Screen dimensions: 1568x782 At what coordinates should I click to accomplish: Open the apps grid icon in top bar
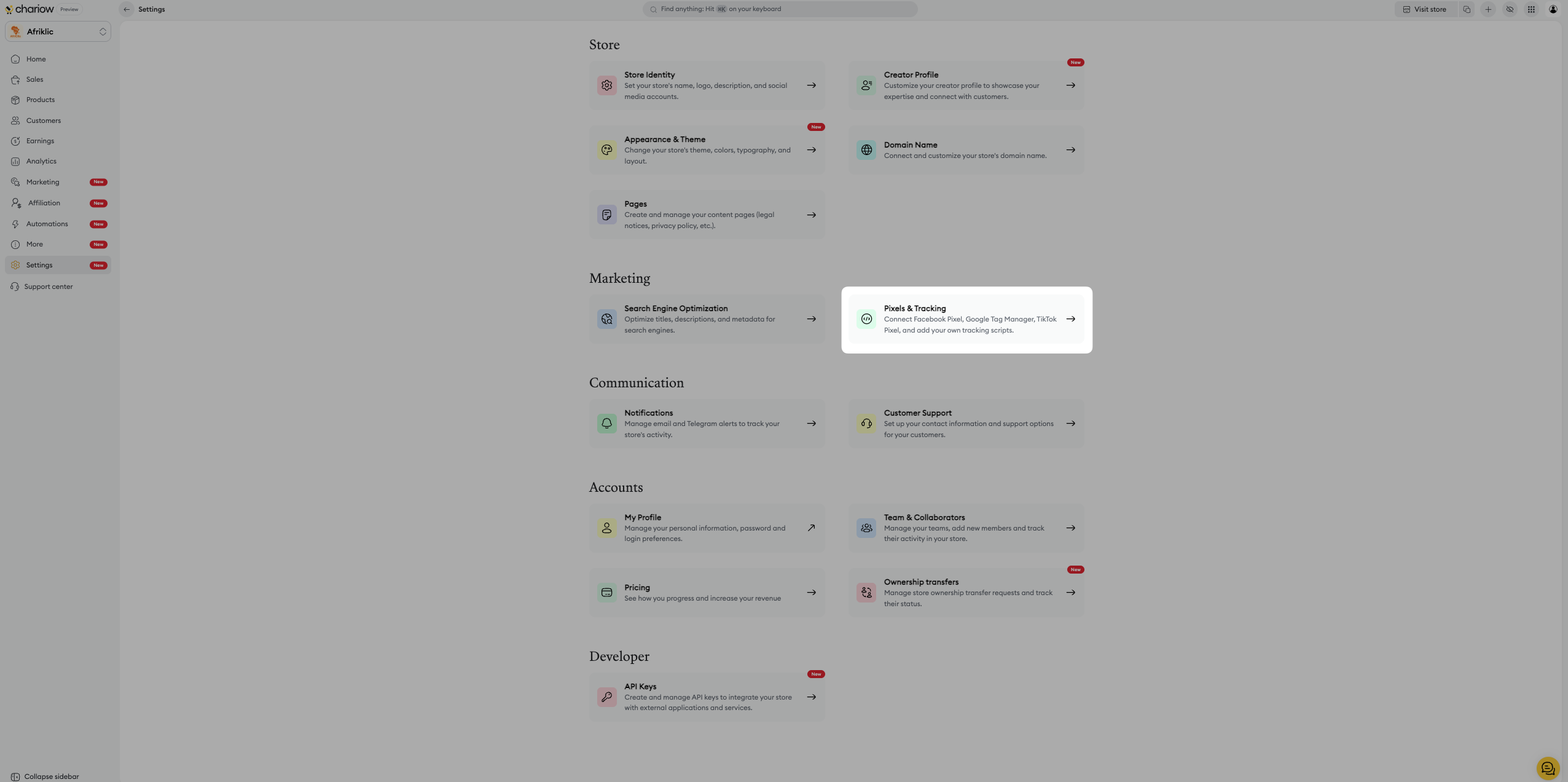pos(1531,9)
